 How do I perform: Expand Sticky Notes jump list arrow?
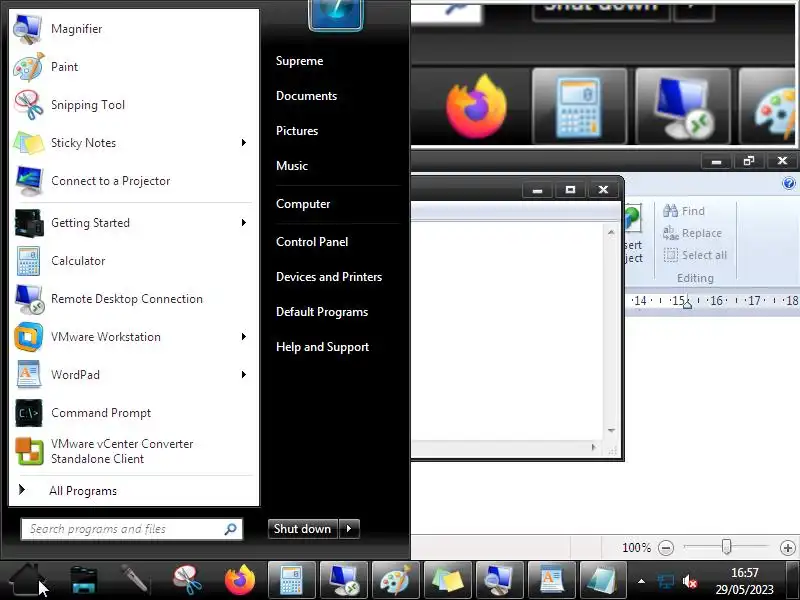tap(244, 143)
